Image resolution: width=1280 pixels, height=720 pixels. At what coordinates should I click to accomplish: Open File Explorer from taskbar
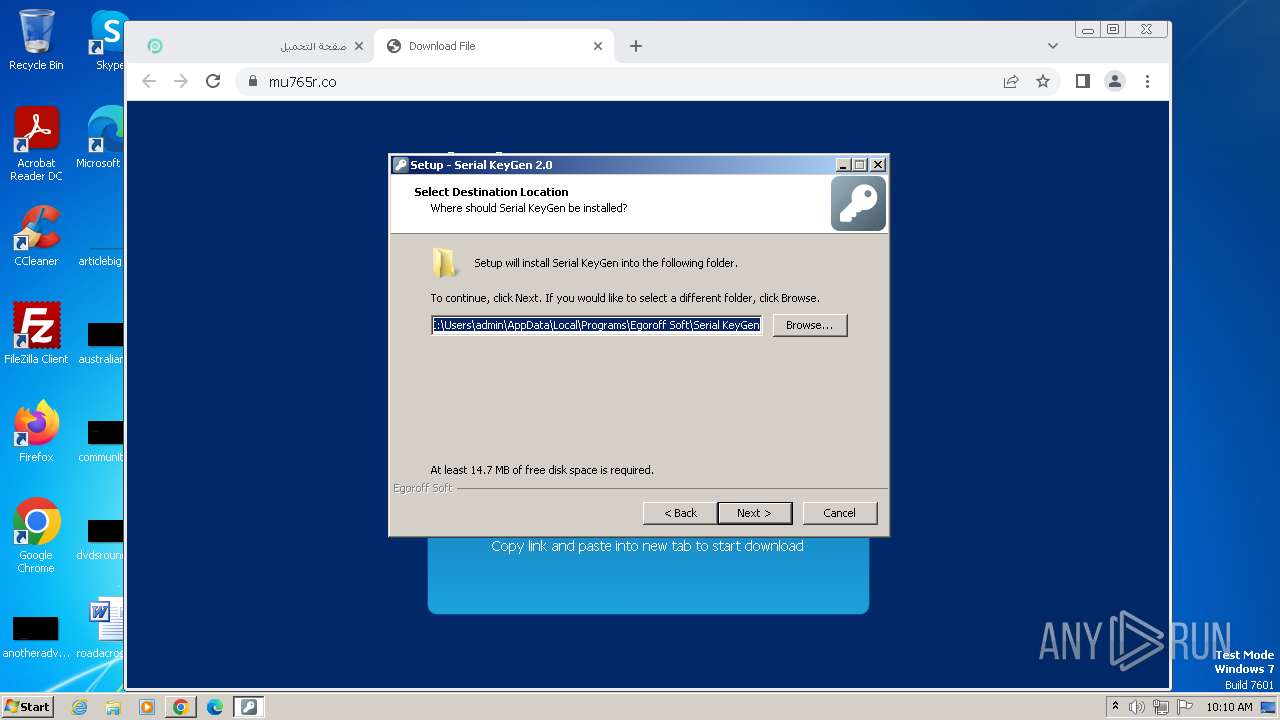(113, 707)
